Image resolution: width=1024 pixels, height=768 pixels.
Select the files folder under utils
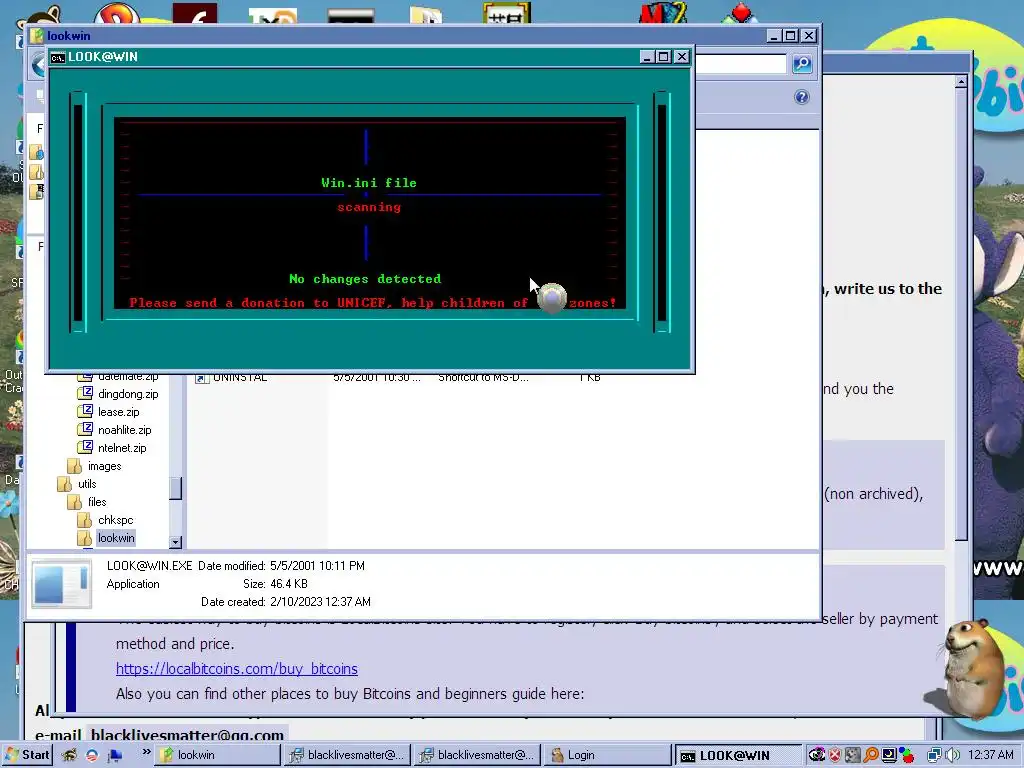[87, 502]
